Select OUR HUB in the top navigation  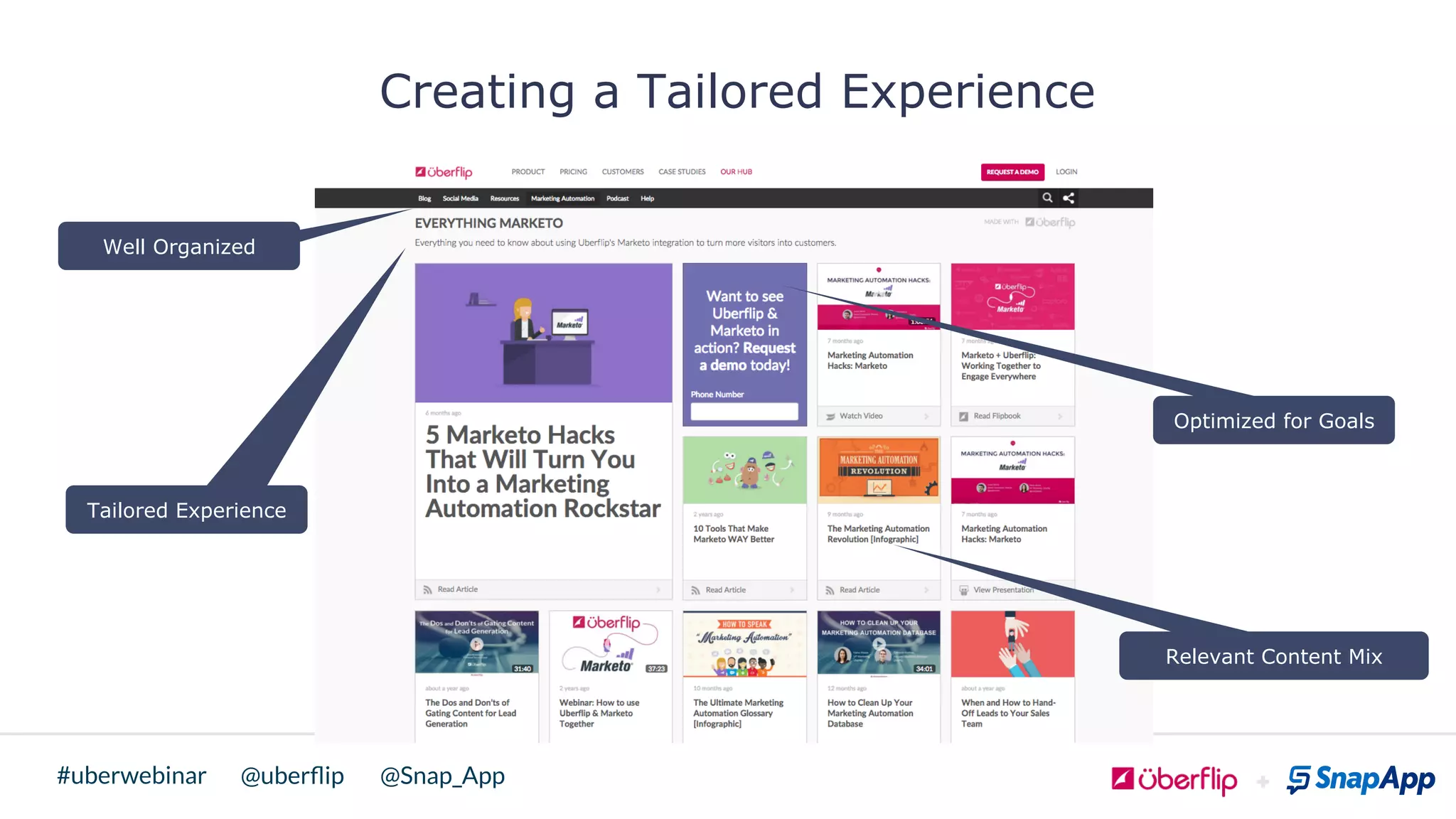736,172
